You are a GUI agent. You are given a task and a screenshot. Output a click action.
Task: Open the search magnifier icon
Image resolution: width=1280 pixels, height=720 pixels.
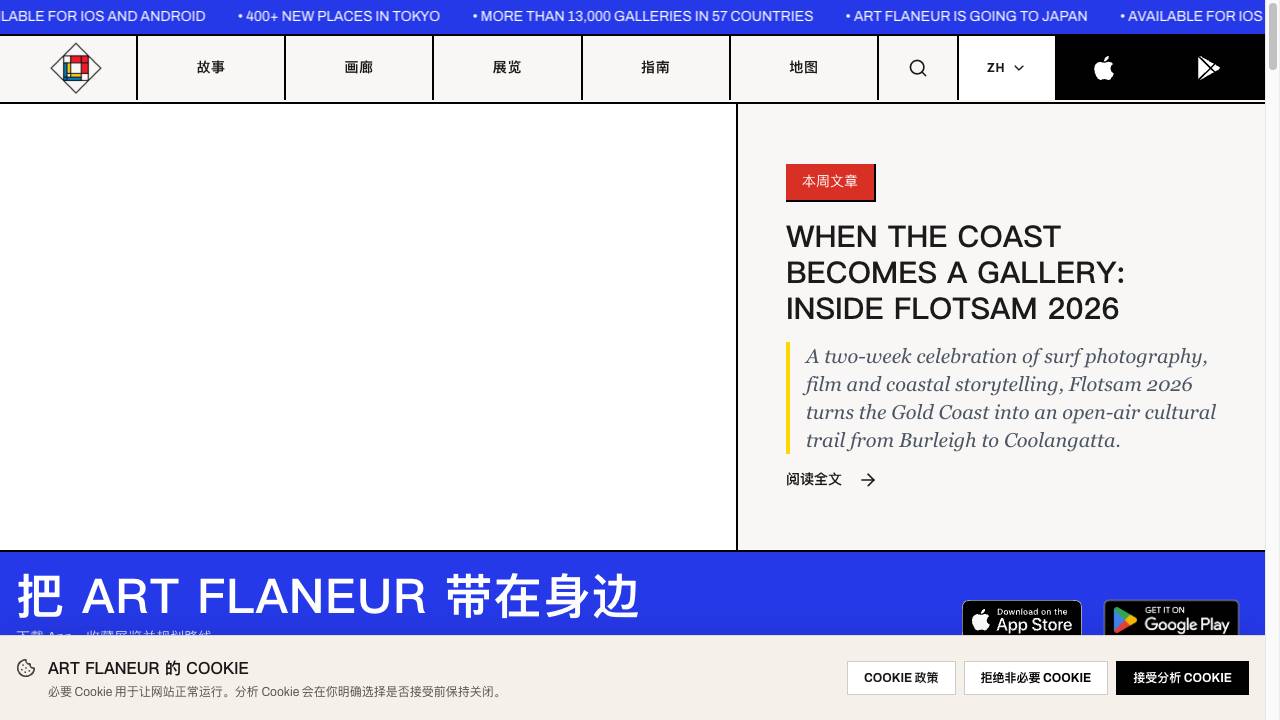coord(918,68)
